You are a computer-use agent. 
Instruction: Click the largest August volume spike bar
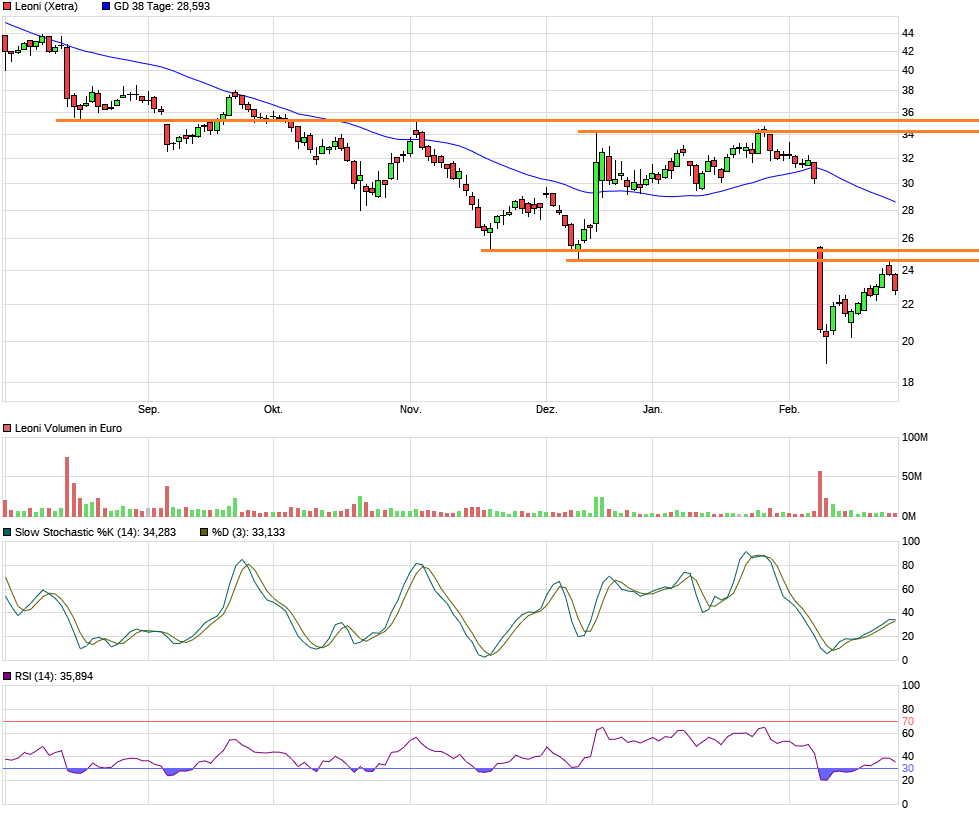(67, 487)
